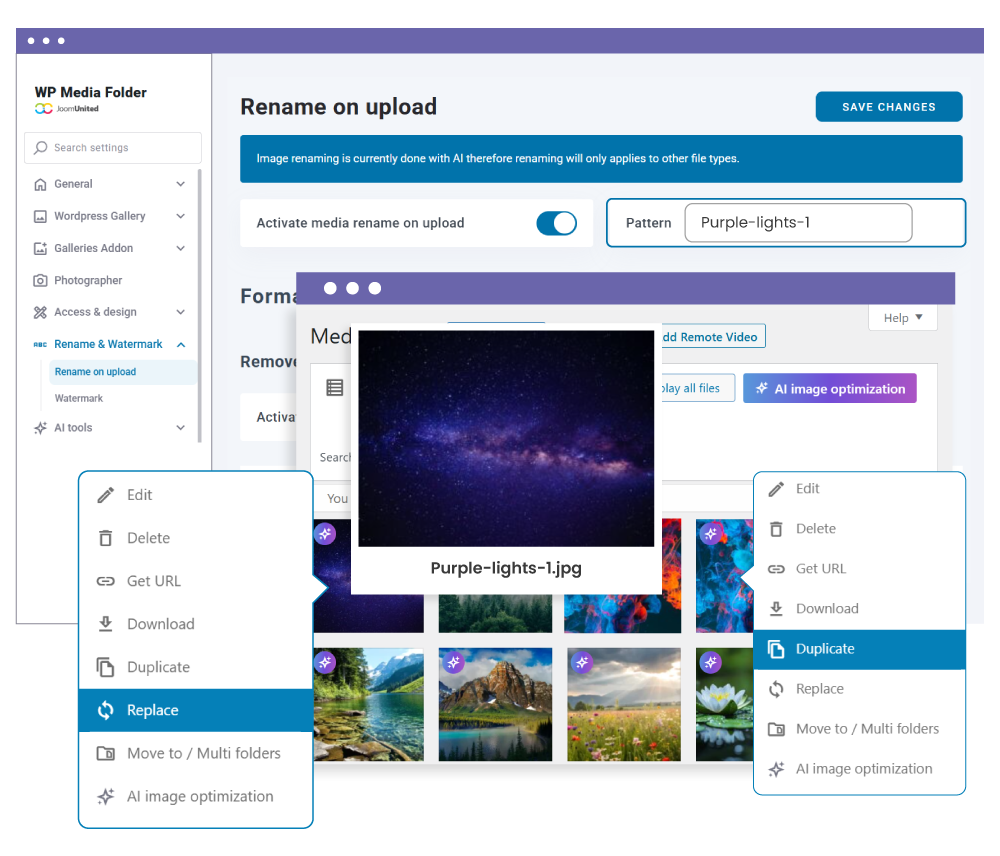Select Replace in the left context menu
The height and width of the screenshot is (856, 1000).
(196, 710)
